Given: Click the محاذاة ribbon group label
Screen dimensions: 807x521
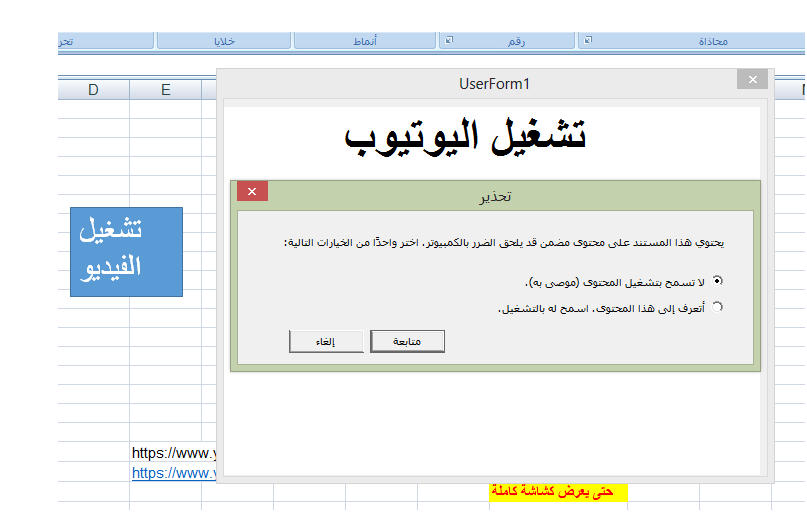Looking at the screenshot, I should pyautogui.click(x=713, y=41).
